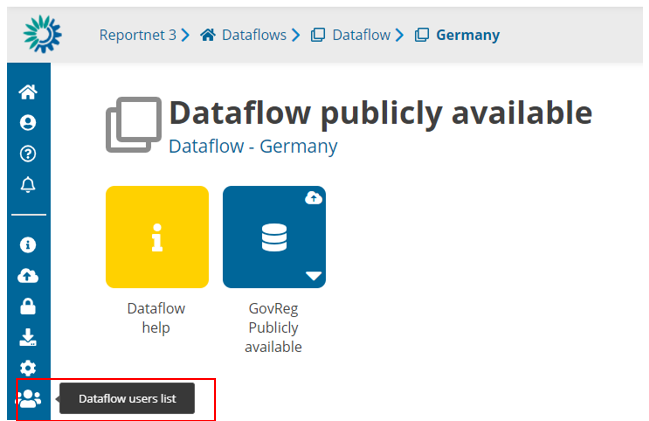Open the Dataflow users list icon
The width and height of the screenshot is (649, 421).
[x=28, y=399]
